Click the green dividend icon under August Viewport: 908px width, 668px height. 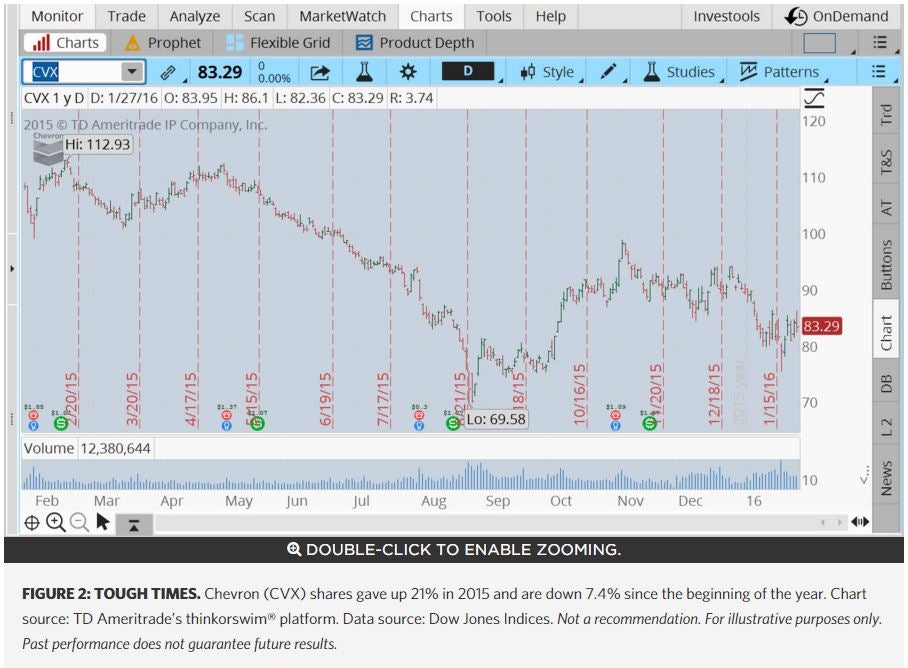(x=453, y=424)
